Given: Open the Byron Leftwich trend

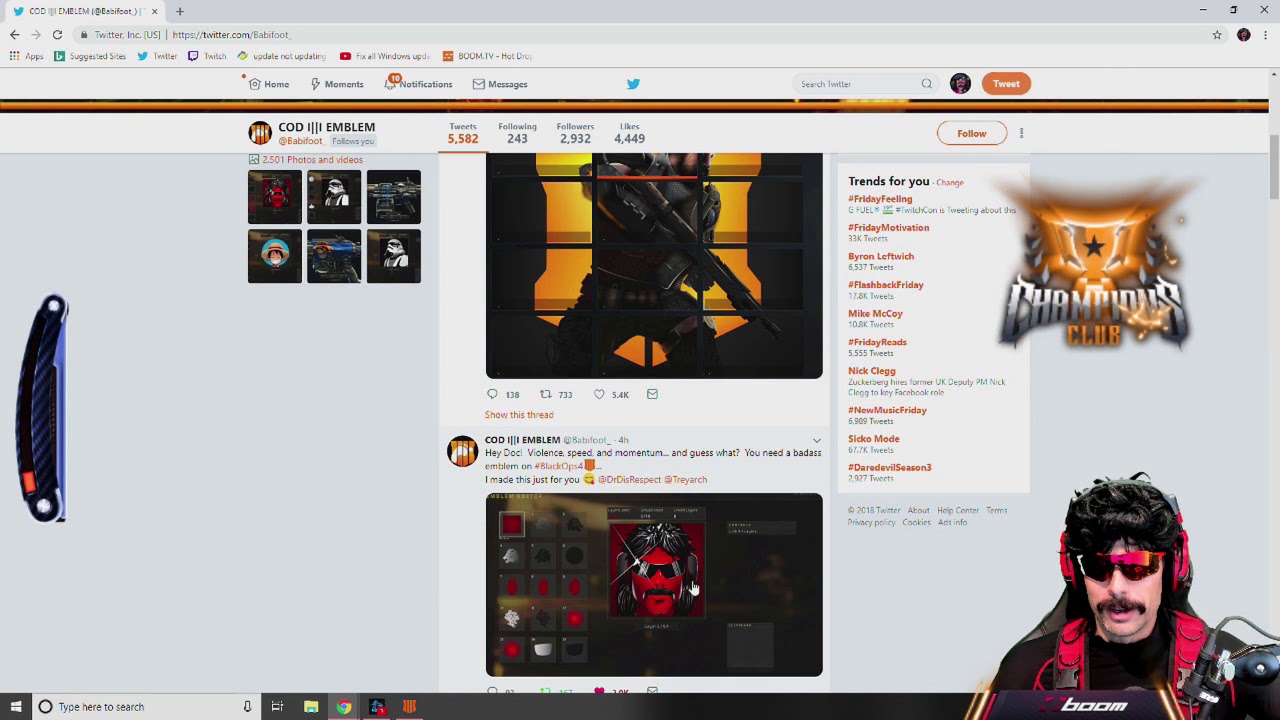Looking at the screenshot, I should (881, 256).
